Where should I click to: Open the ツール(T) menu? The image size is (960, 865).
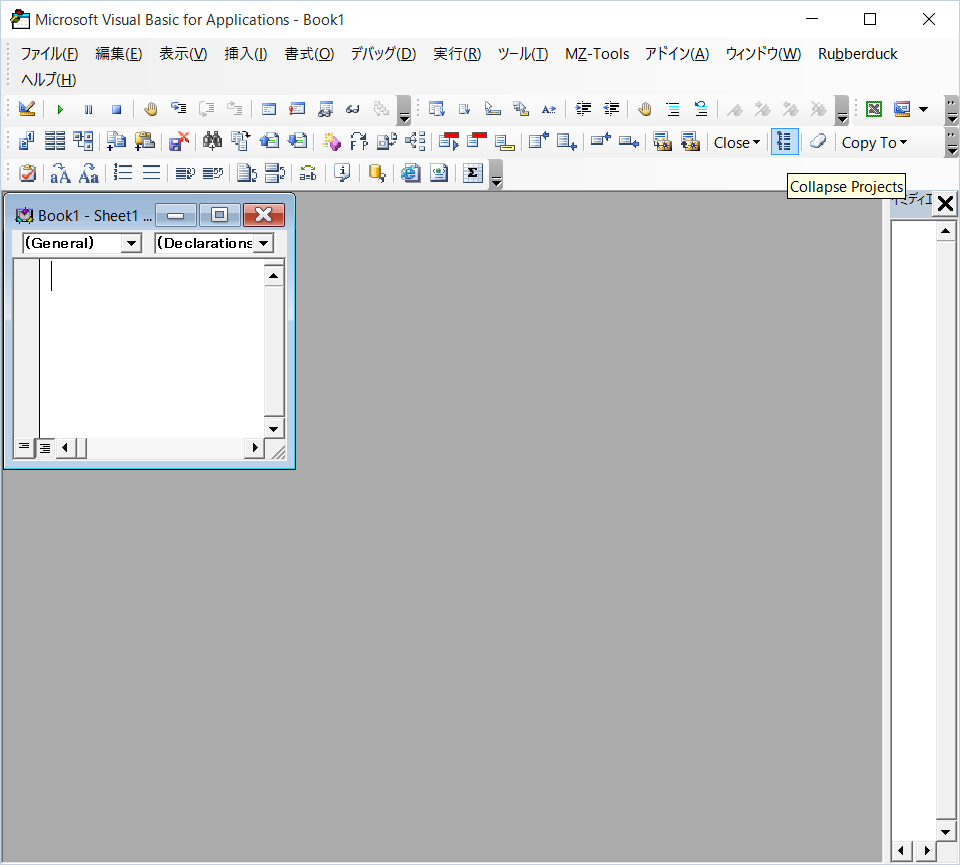(x=523, y=54)
